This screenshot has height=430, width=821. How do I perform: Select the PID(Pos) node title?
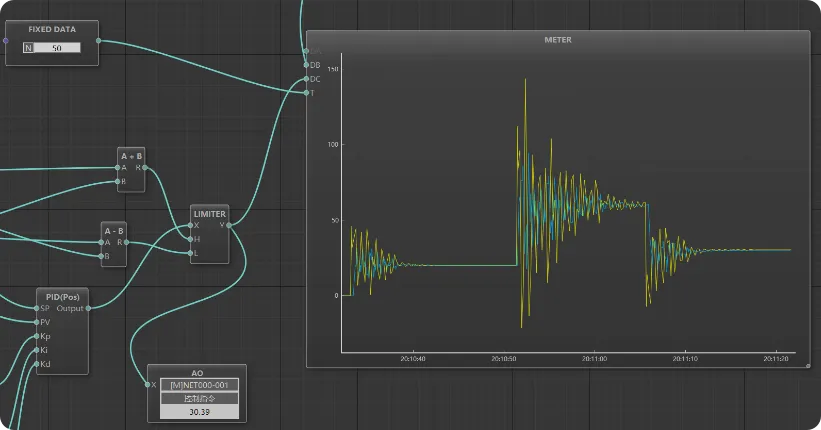[x=62, y=297]
